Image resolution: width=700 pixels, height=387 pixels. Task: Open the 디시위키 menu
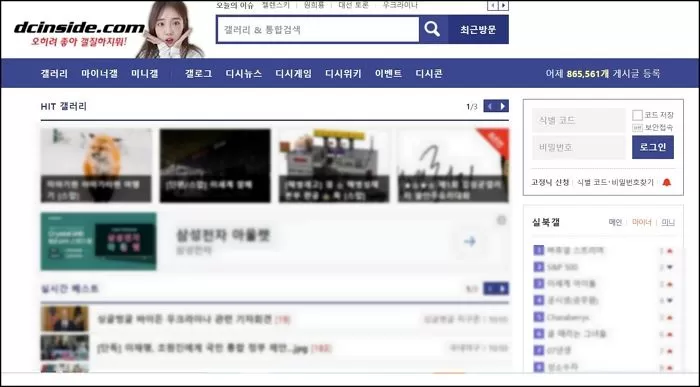343,74
